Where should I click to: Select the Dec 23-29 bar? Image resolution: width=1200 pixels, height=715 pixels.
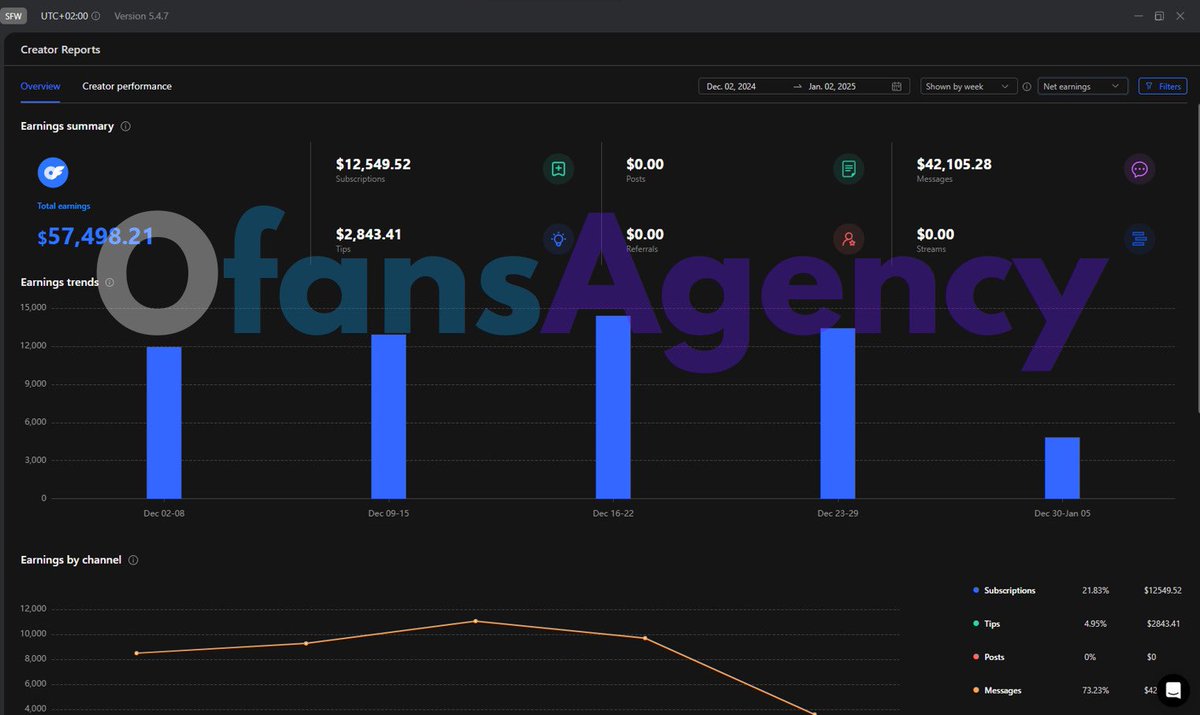point(838,413)
